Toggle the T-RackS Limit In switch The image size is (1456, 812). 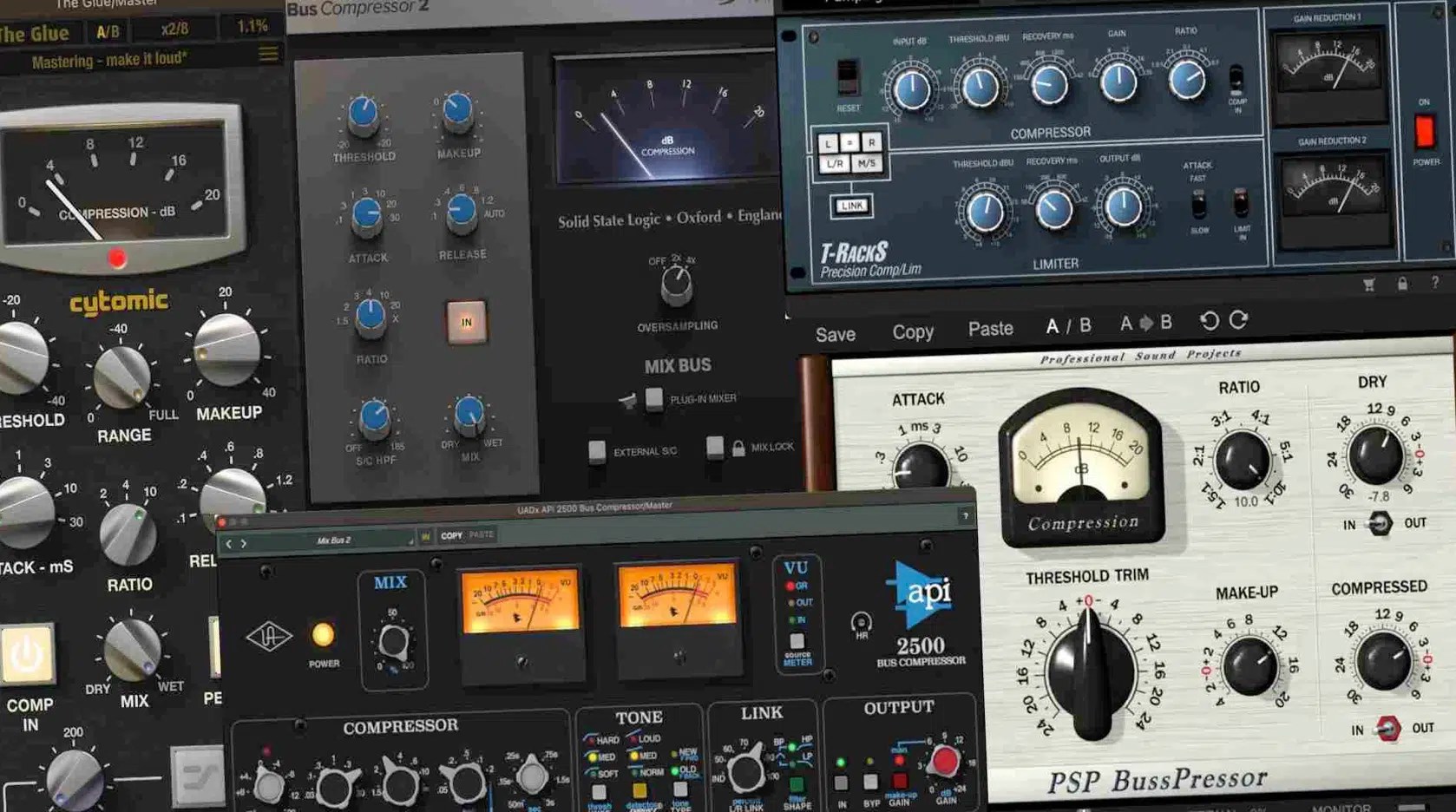tap(1242, 204)
